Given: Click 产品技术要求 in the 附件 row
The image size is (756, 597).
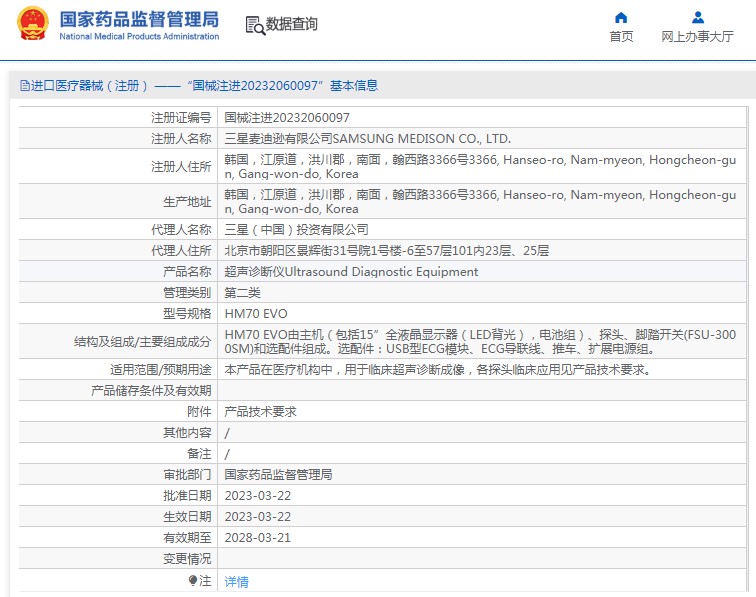Looking at the screenshot, I should [260, 411].
